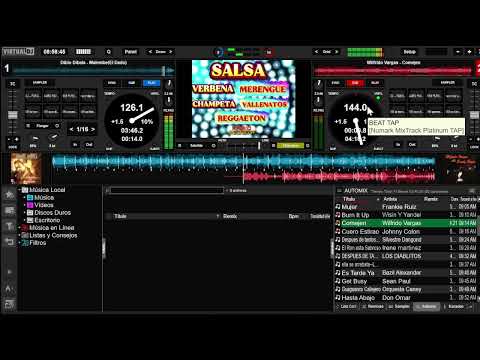Toggle the green vinyl mode light on deck 2
The width and height of the screenshot is (480, 360).
pyautogui.click(x=378, y=98)
